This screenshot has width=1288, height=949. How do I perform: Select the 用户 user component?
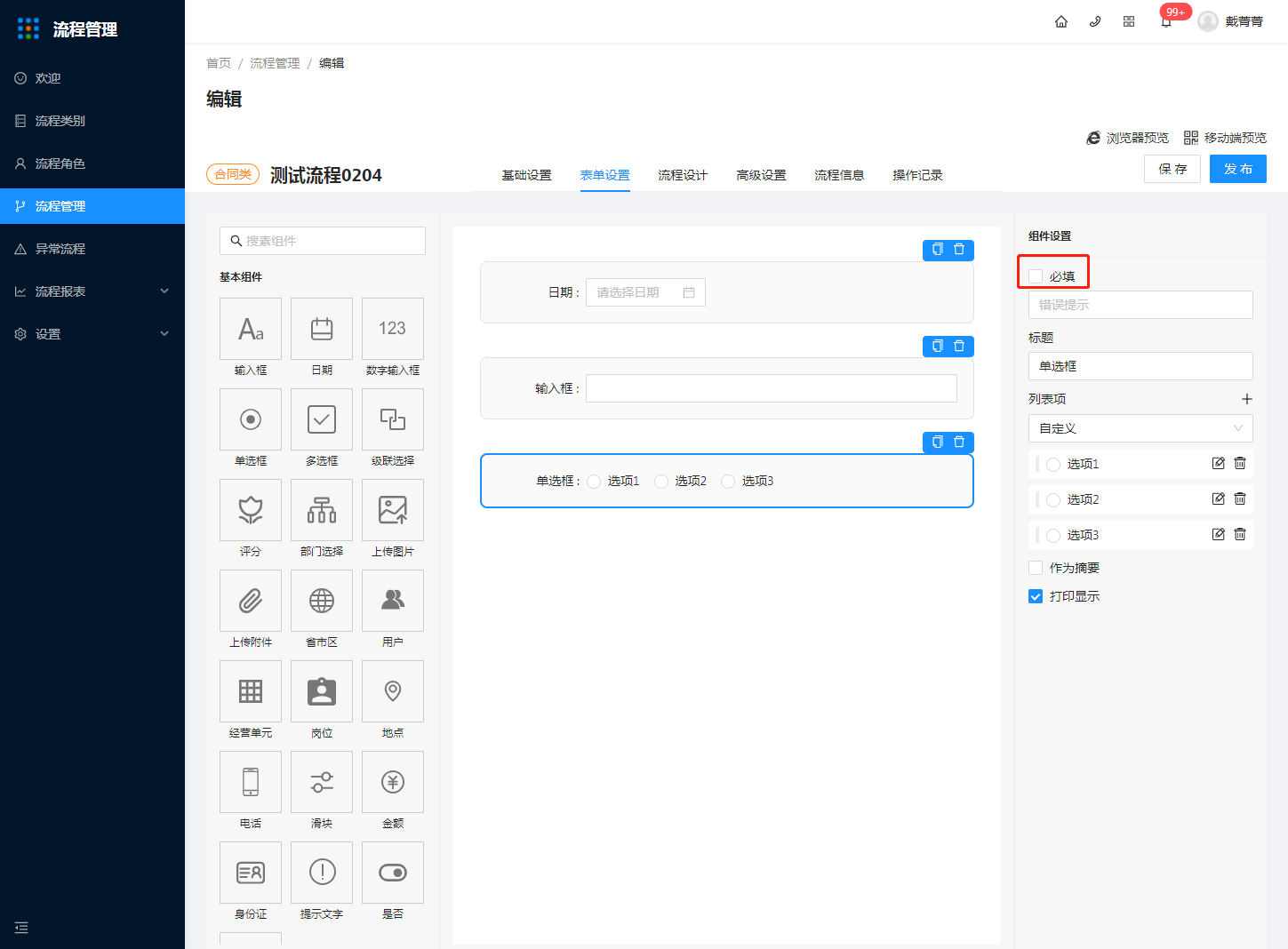click(393, 601)
